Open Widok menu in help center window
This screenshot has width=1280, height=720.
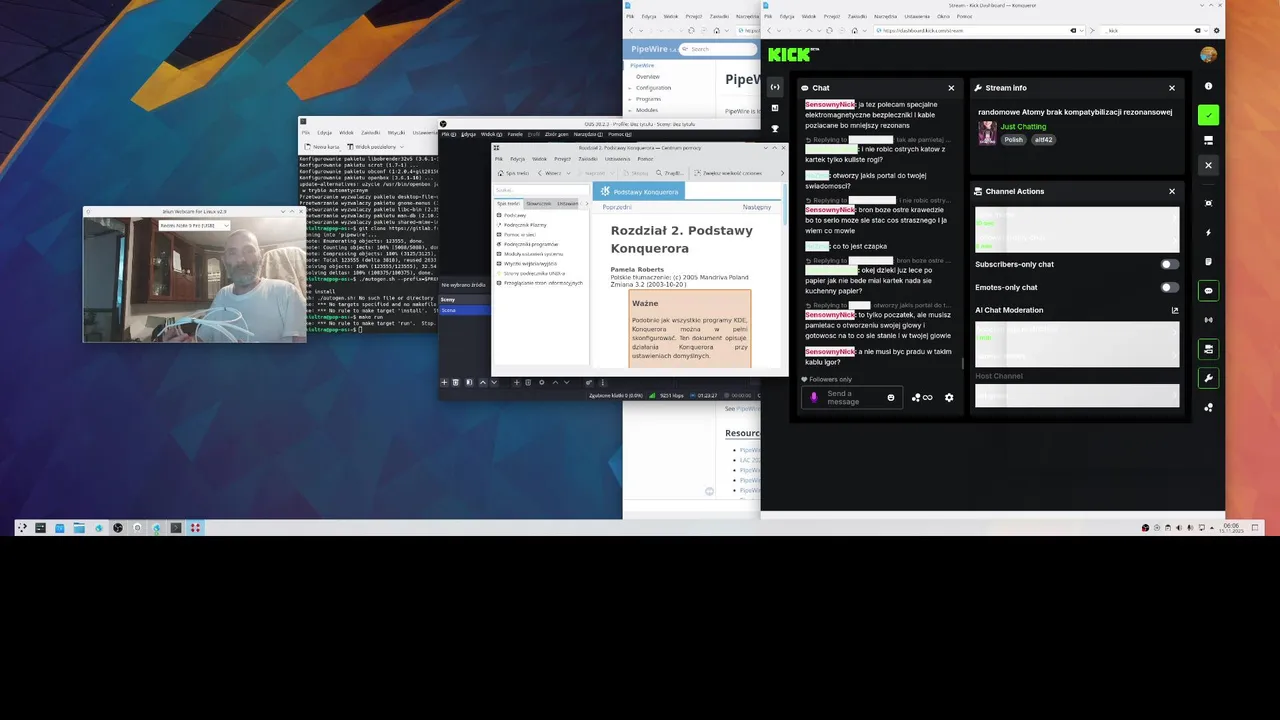pyautogui.click(x=539, y=158)
